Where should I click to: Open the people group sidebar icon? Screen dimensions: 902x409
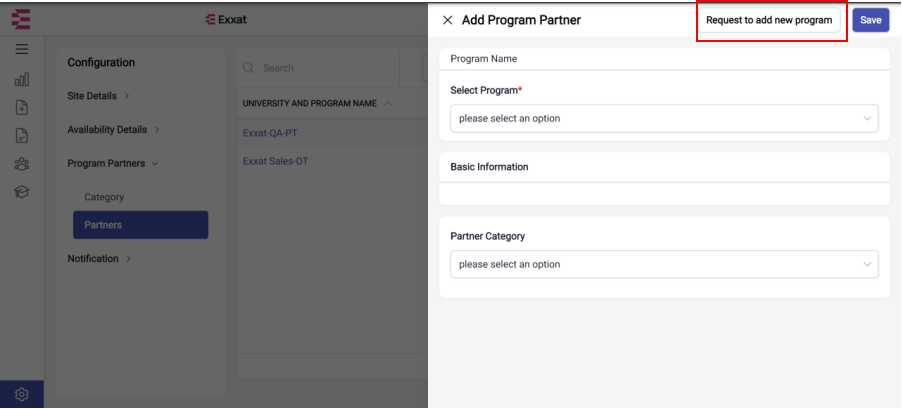(22, 164)
